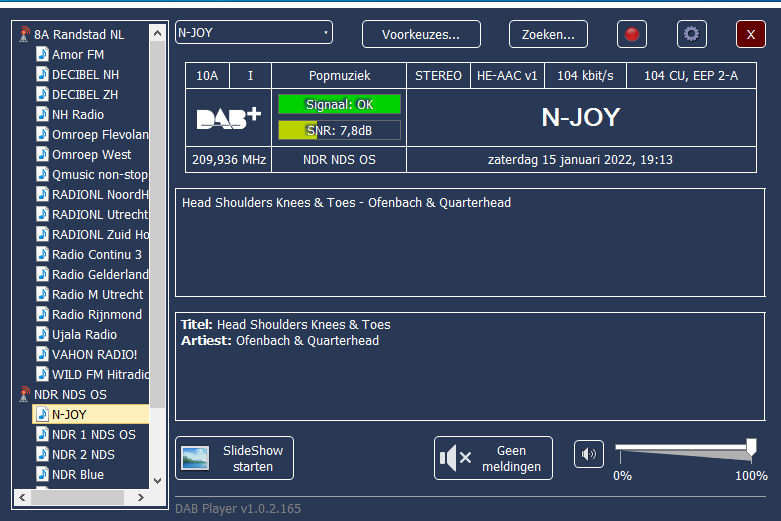Tune to Radio Rijnmond
The width and height of the screenshot is (781, 521).
click(x=97, y=315)
